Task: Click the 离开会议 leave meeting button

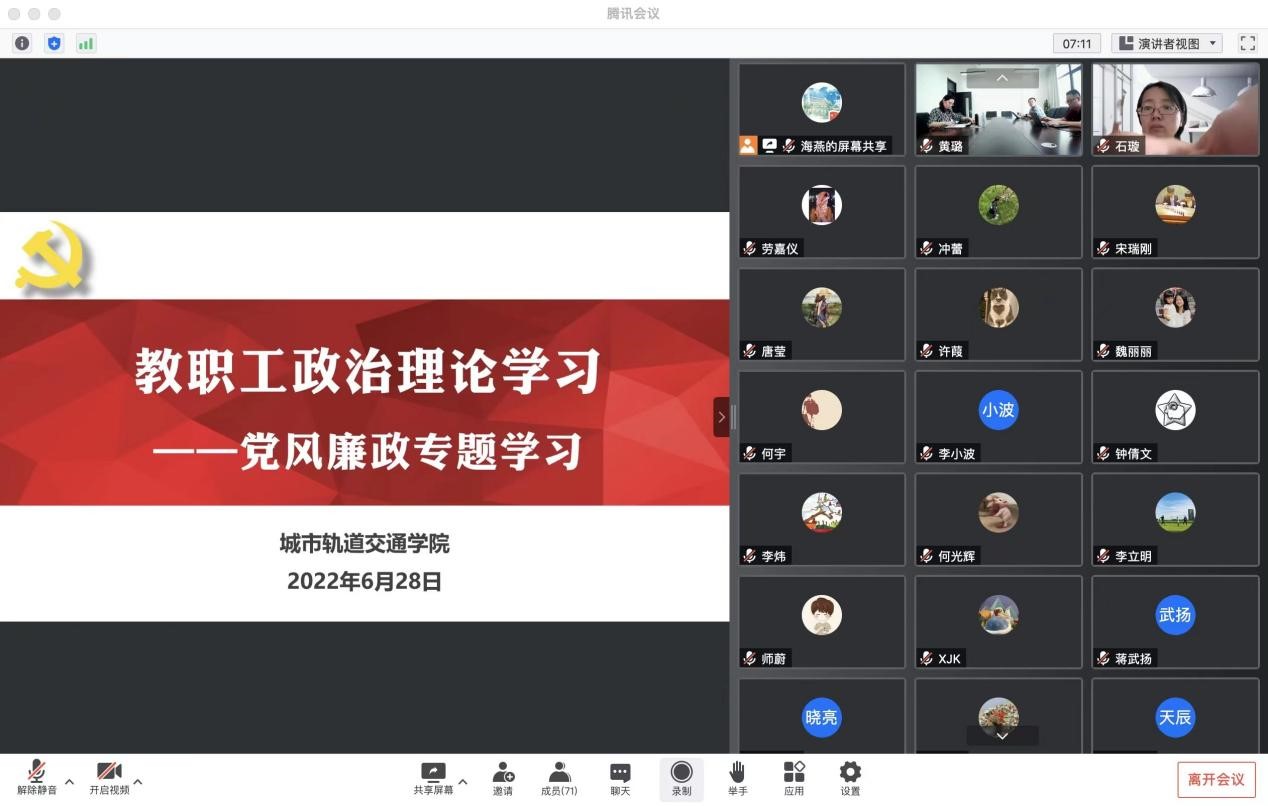Action: [1216, 780]
